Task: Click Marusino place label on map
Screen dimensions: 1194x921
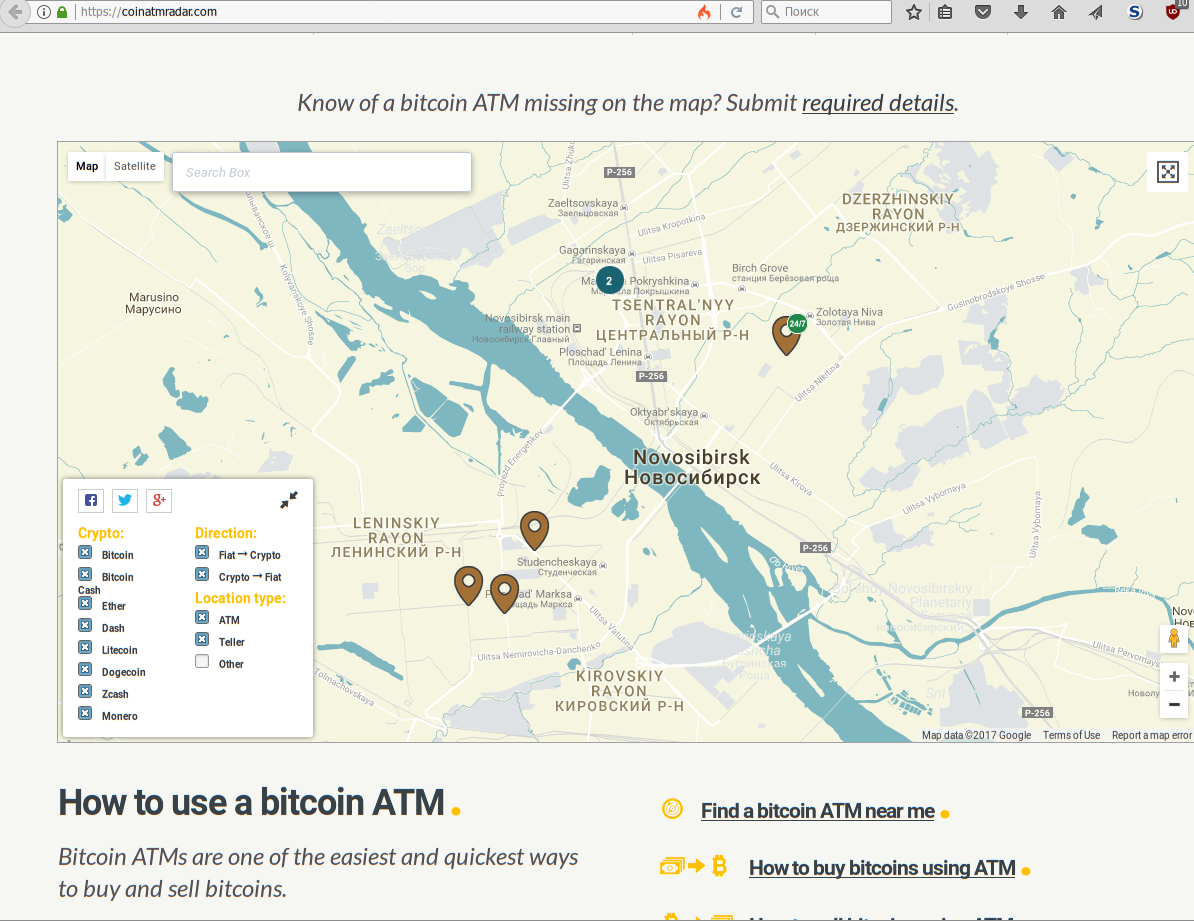Action: coord(154,303)
